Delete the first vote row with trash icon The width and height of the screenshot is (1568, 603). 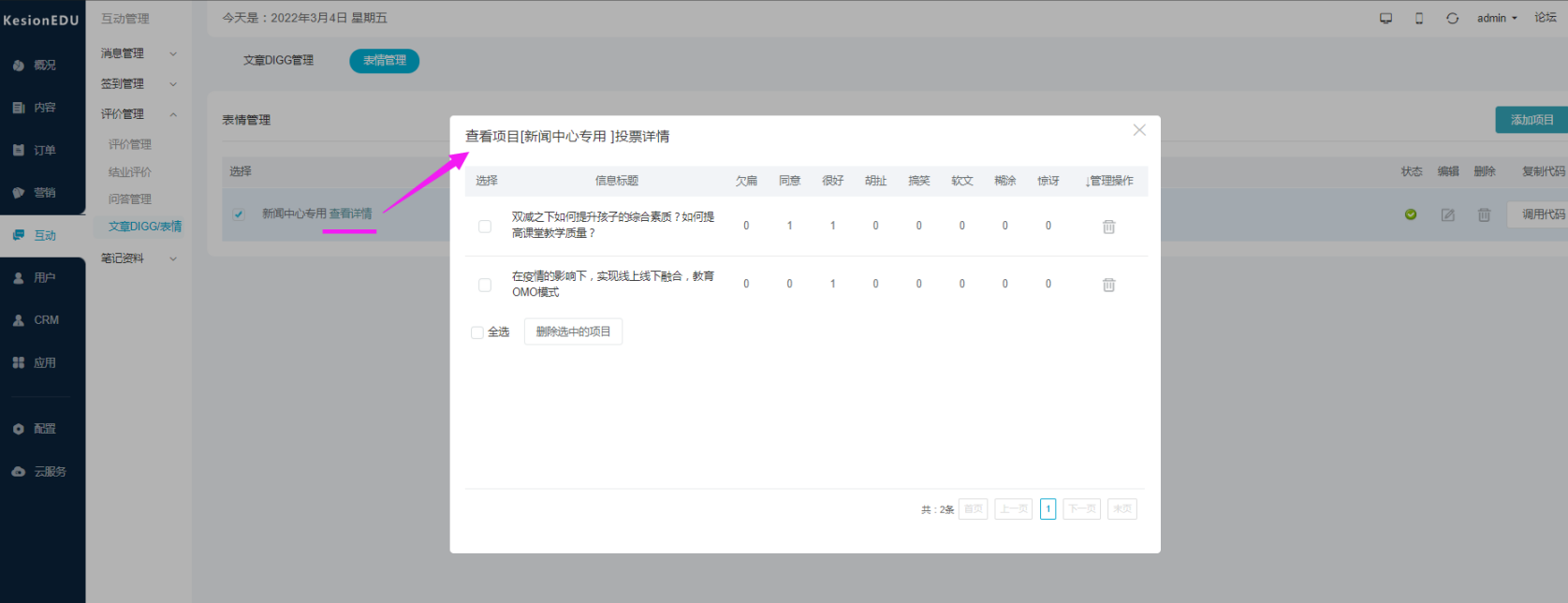[x=1108, y=227]
